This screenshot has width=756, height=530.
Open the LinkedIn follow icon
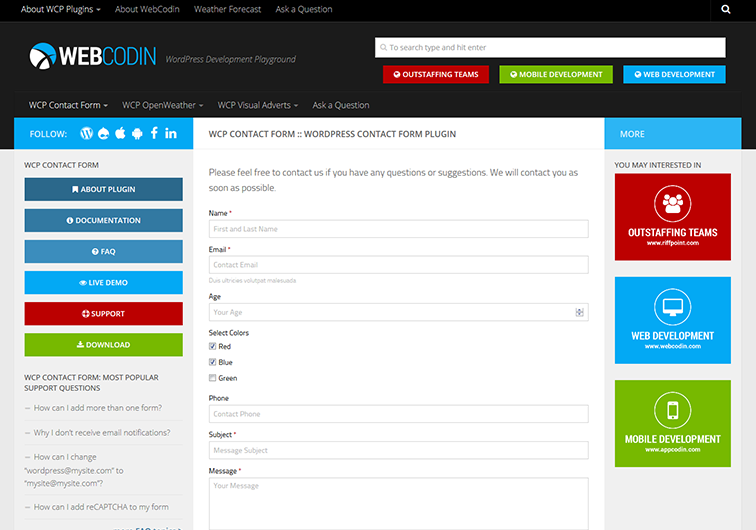tap(171, 134)
